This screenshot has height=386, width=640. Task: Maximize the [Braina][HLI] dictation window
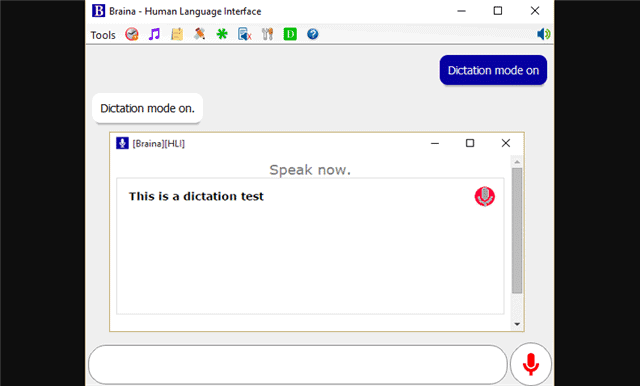(x=470, y=143)
